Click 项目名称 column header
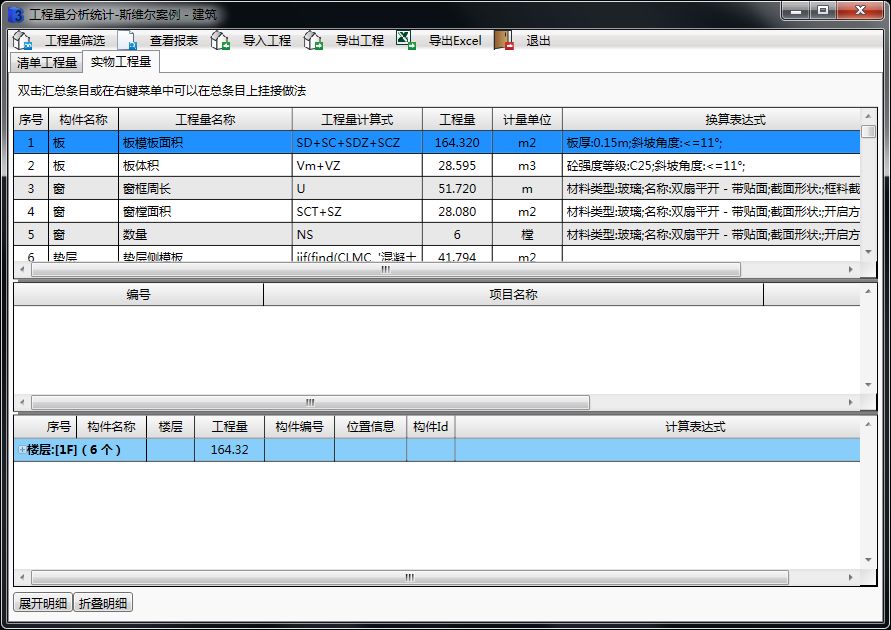This screenshot has height=630, width=891. [x=513, y=294]
